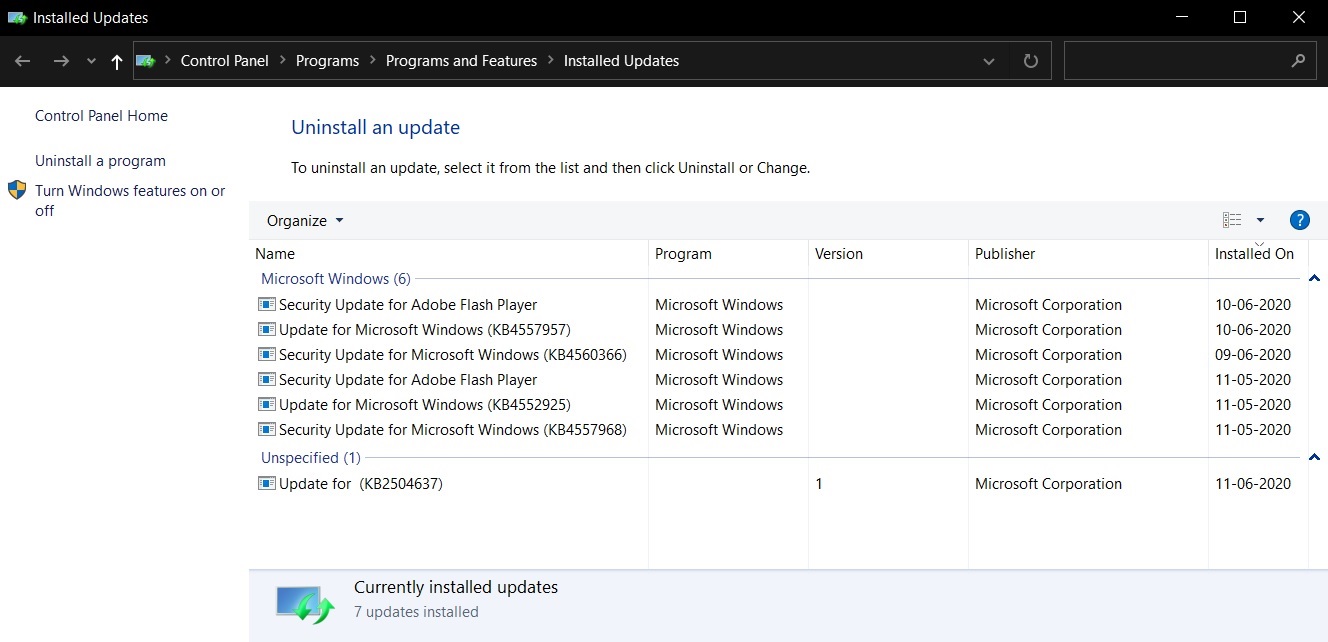Image resolution: width=1328 pixels, height=642 pixels.
Task: Click Installed Updates breadcrumb
Action: click(x=621, y=61)
